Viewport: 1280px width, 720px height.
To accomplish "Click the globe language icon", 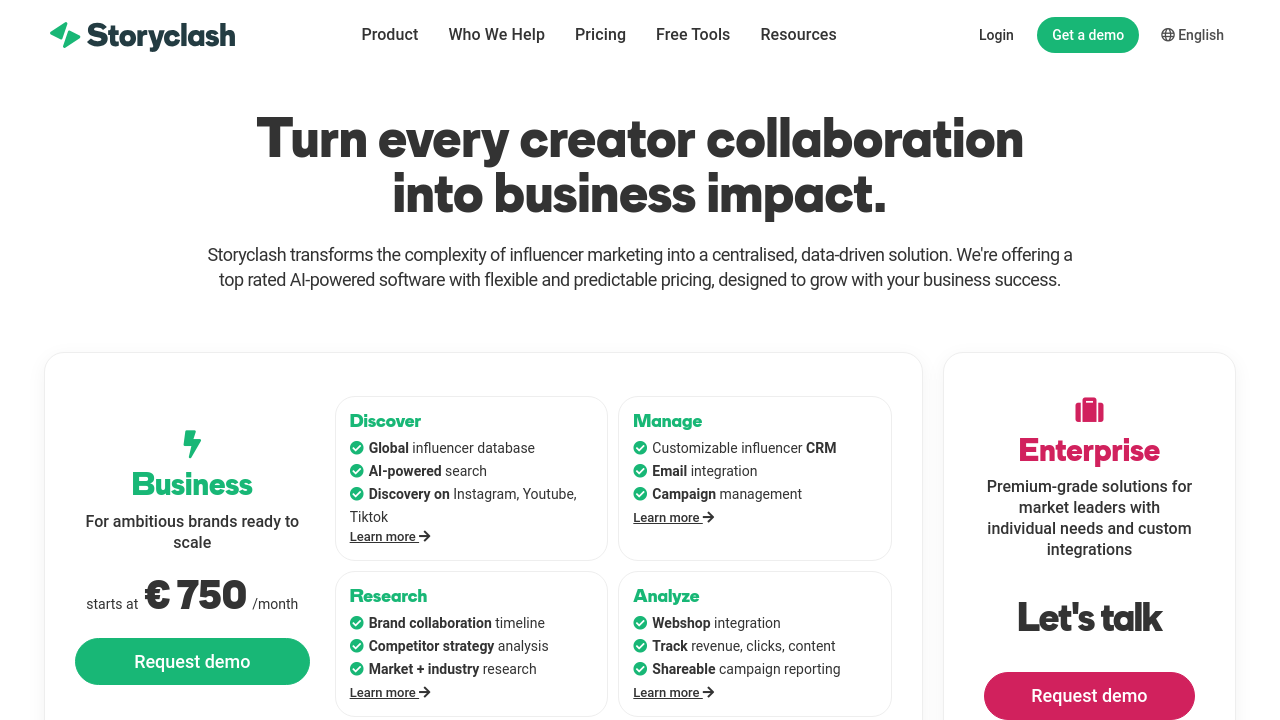I will coord(1167,35).
